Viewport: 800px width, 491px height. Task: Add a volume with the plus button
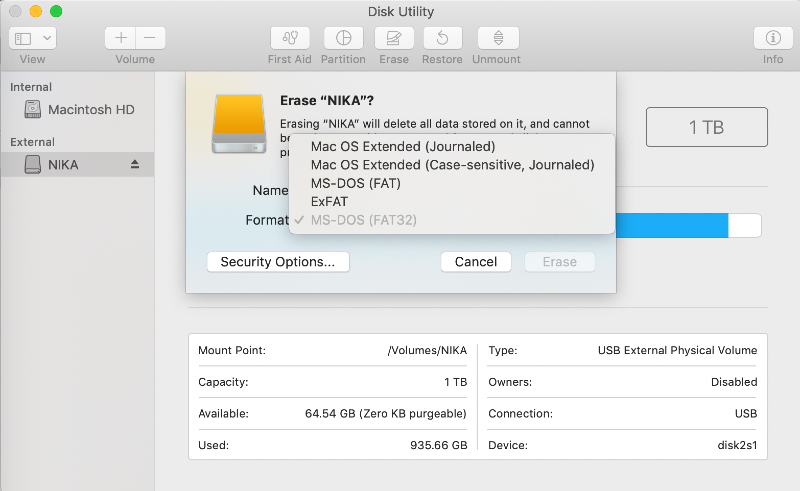(x=120, y=38)
